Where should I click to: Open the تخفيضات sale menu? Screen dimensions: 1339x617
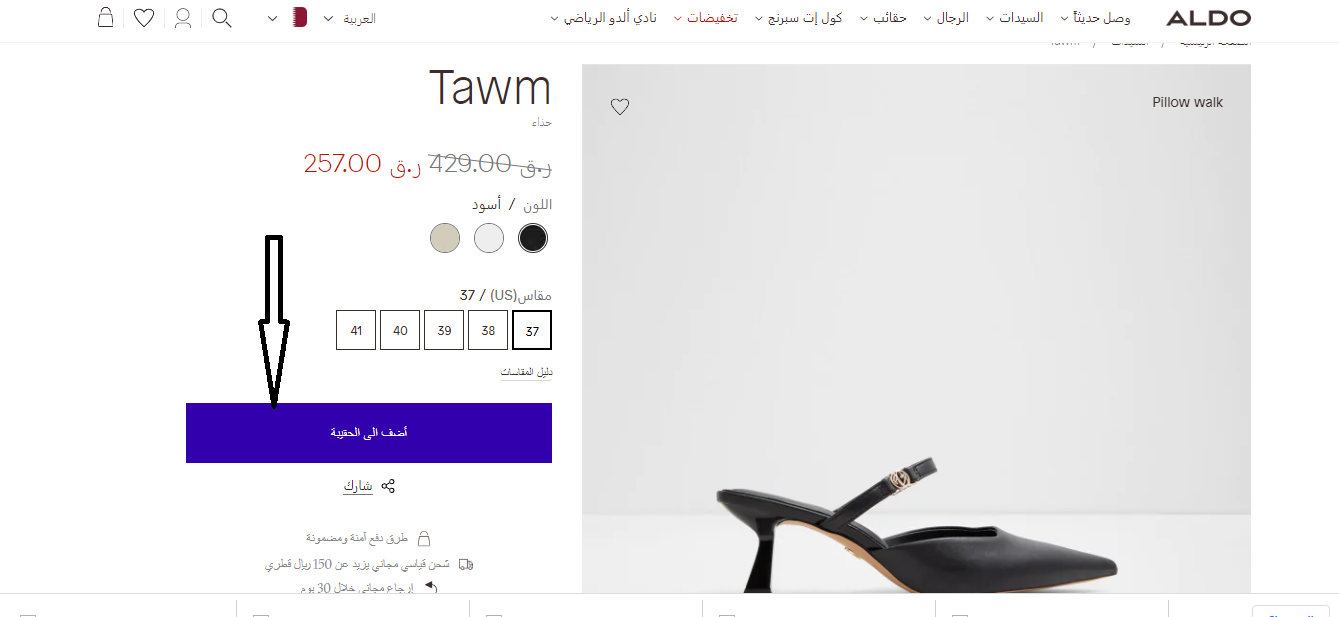[705, 18]
